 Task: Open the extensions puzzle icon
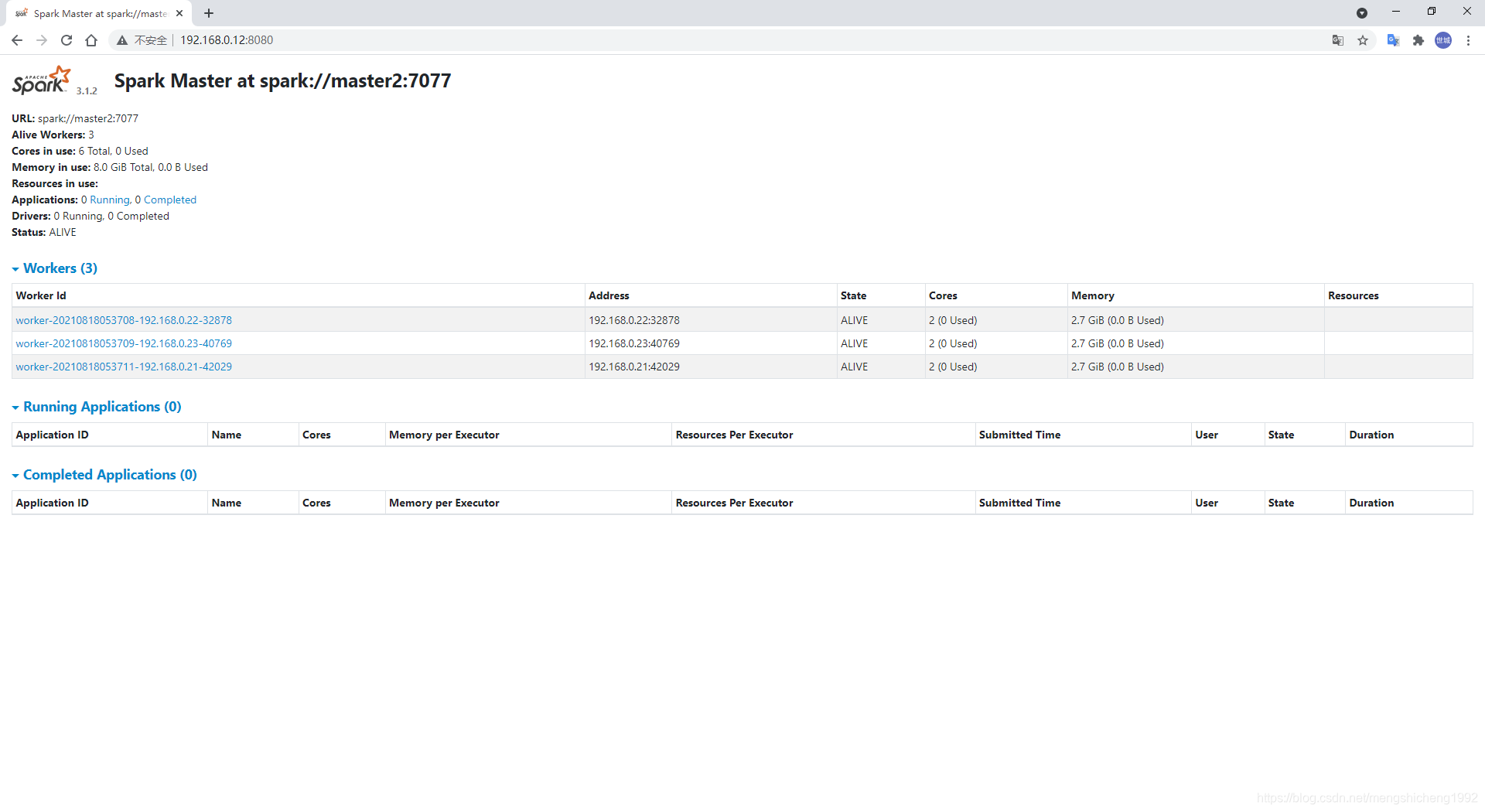pos(1418,40)
